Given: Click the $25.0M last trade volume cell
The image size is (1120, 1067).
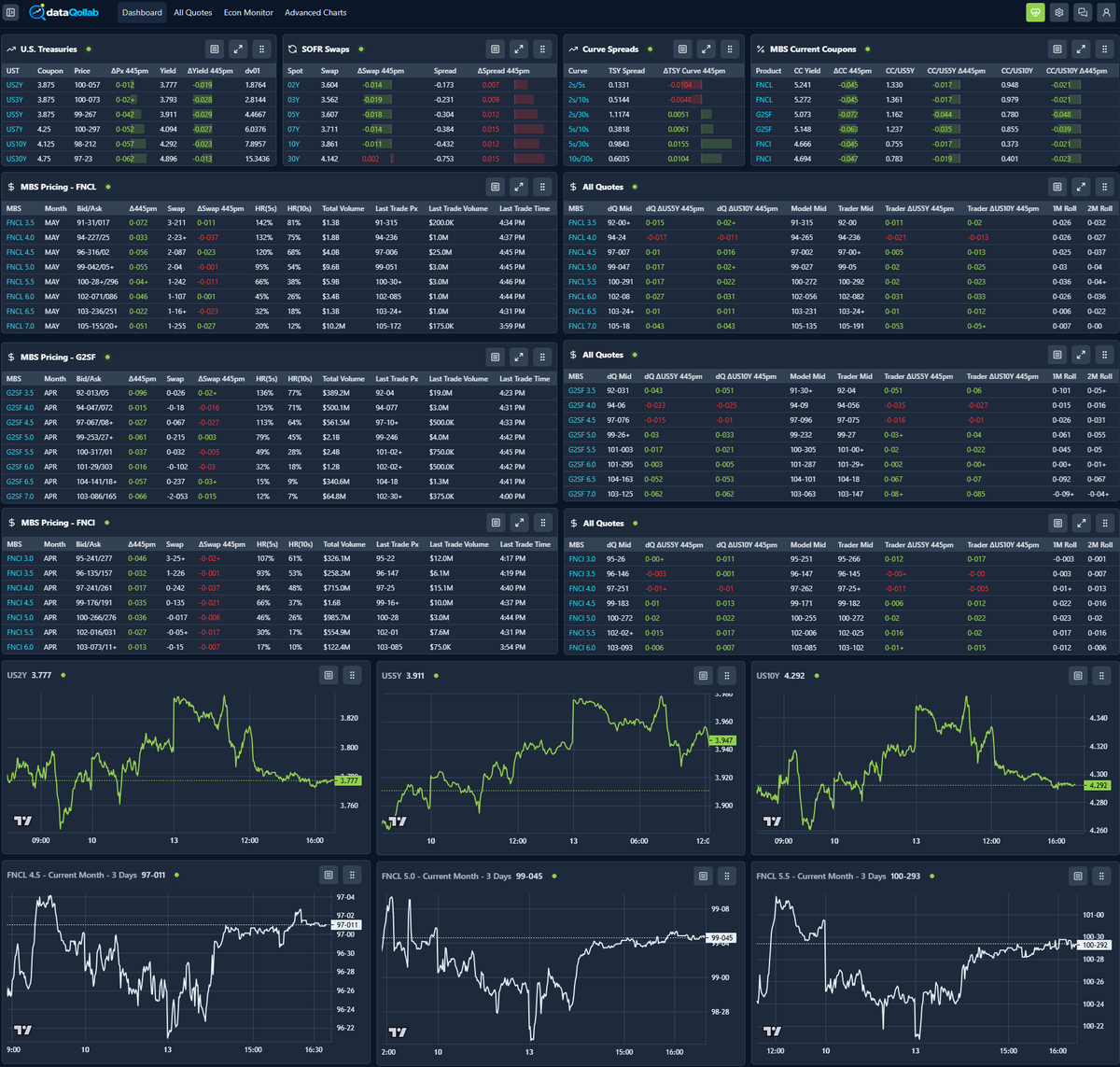Looking at the screenshot, I should pos(441,252).
